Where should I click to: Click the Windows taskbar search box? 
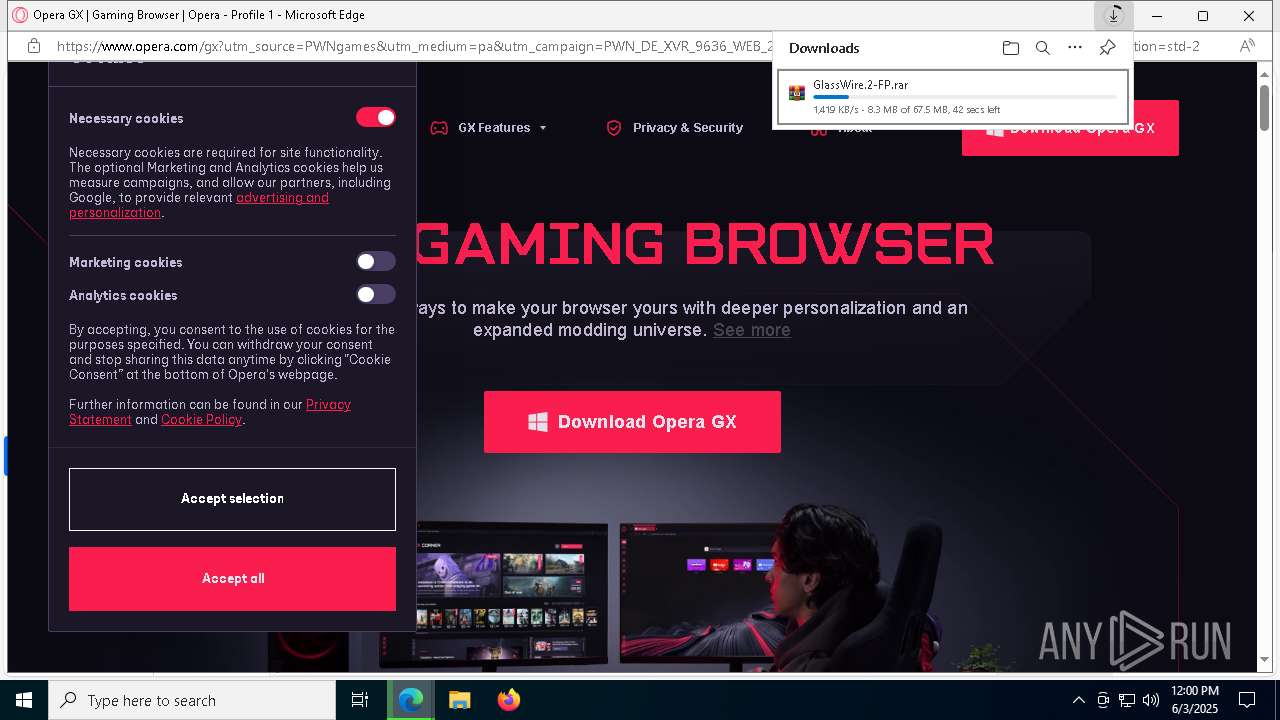click(x=192, y=700)
